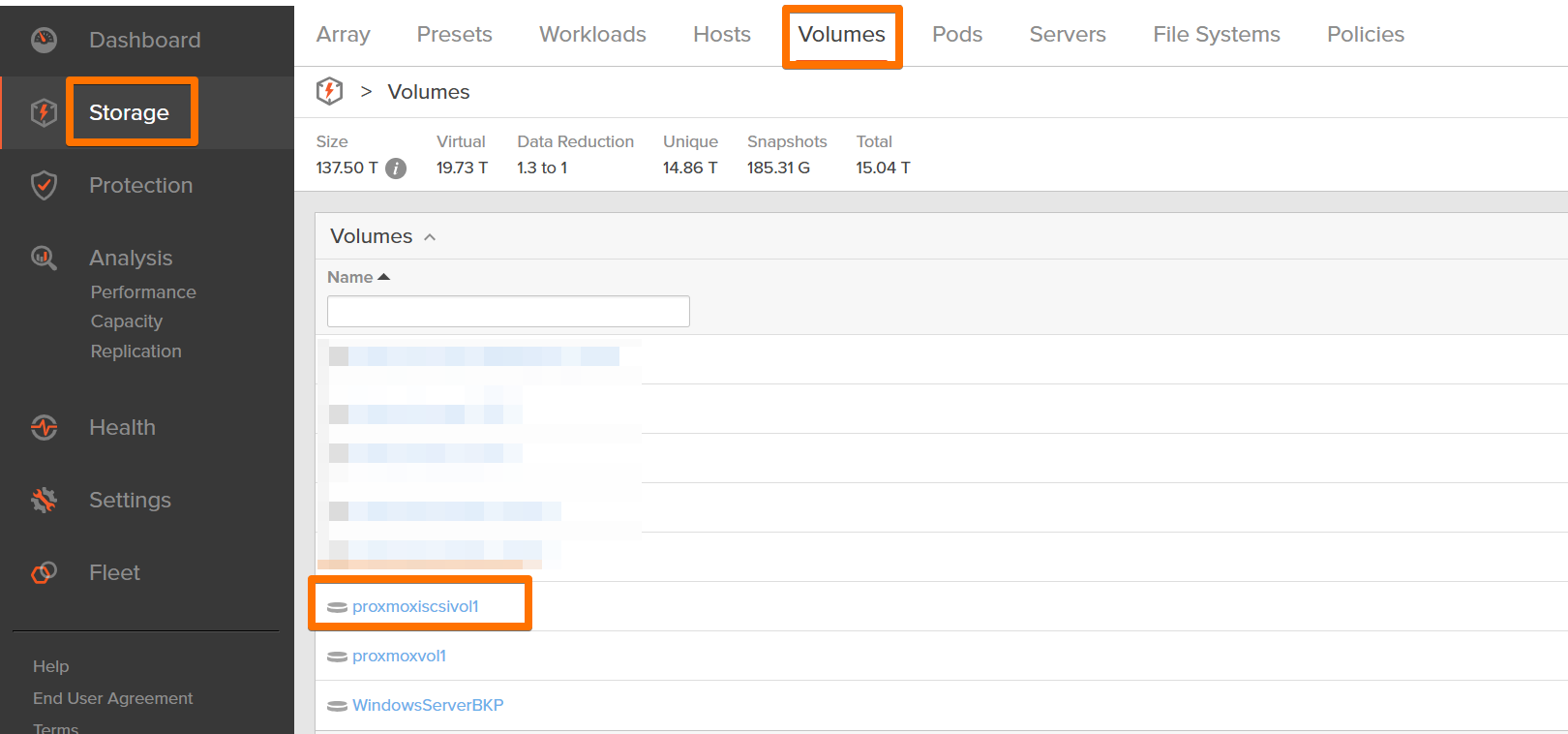Open the File Systems tab
Screen dimensions: 1568x734
click(x=1216, y=35)
